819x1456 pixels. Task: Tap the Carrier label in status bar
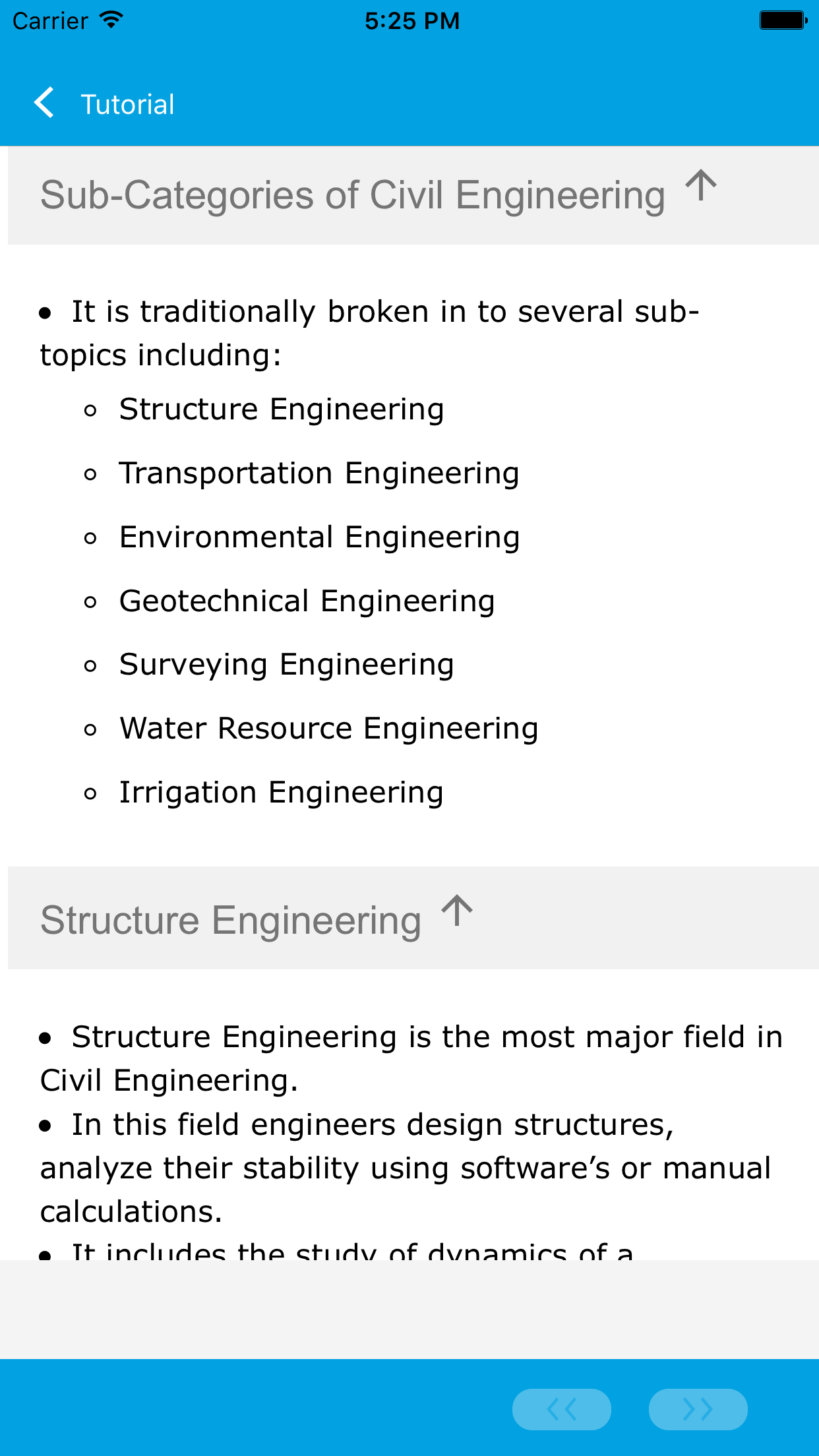[50, 21]
